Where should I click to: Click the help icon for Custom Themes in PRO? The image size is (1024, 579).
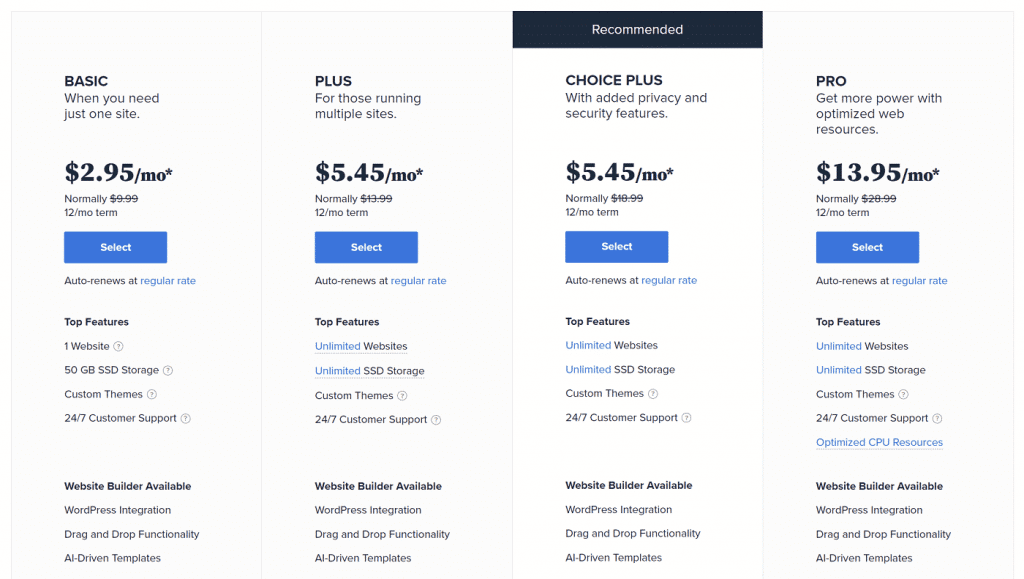904,394
